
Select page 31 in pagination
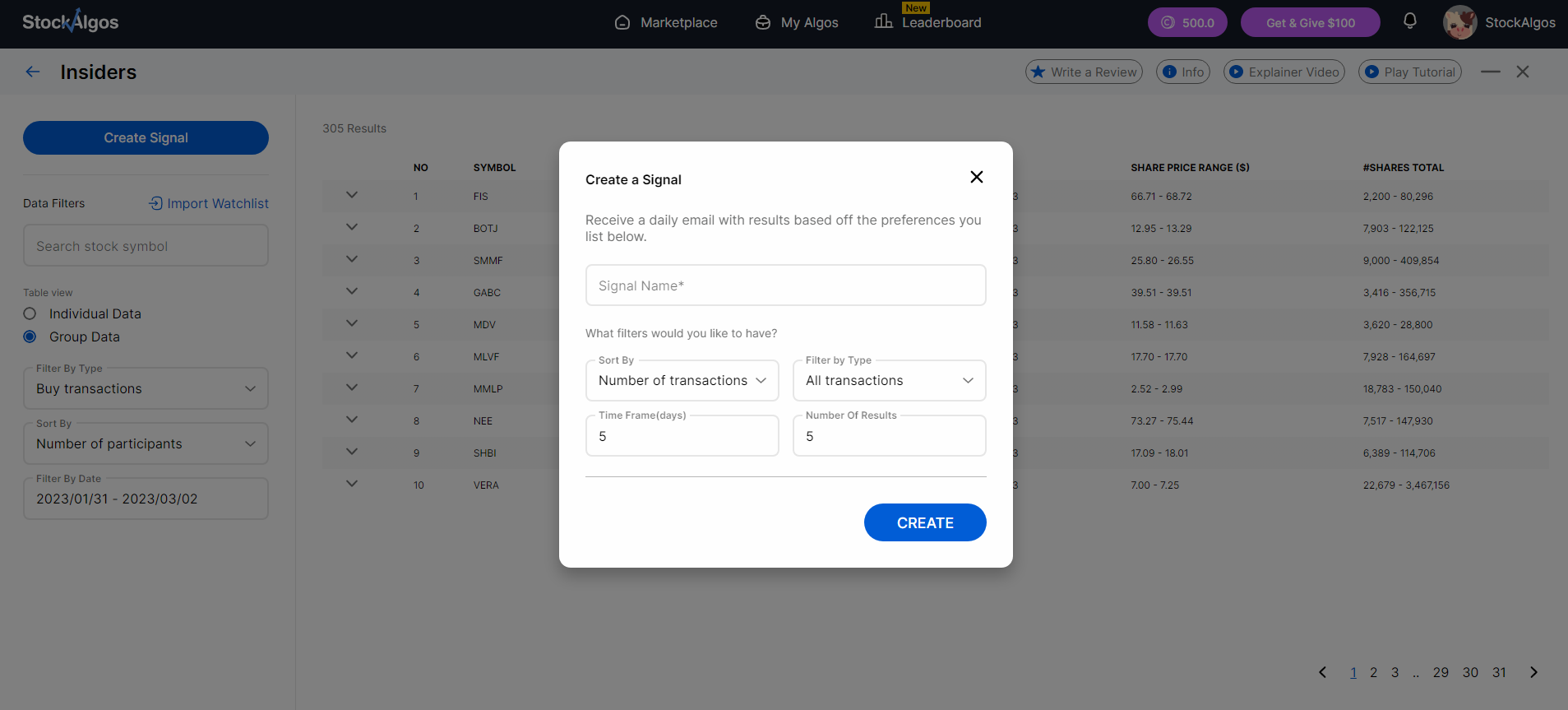(x=1500, y=672)
